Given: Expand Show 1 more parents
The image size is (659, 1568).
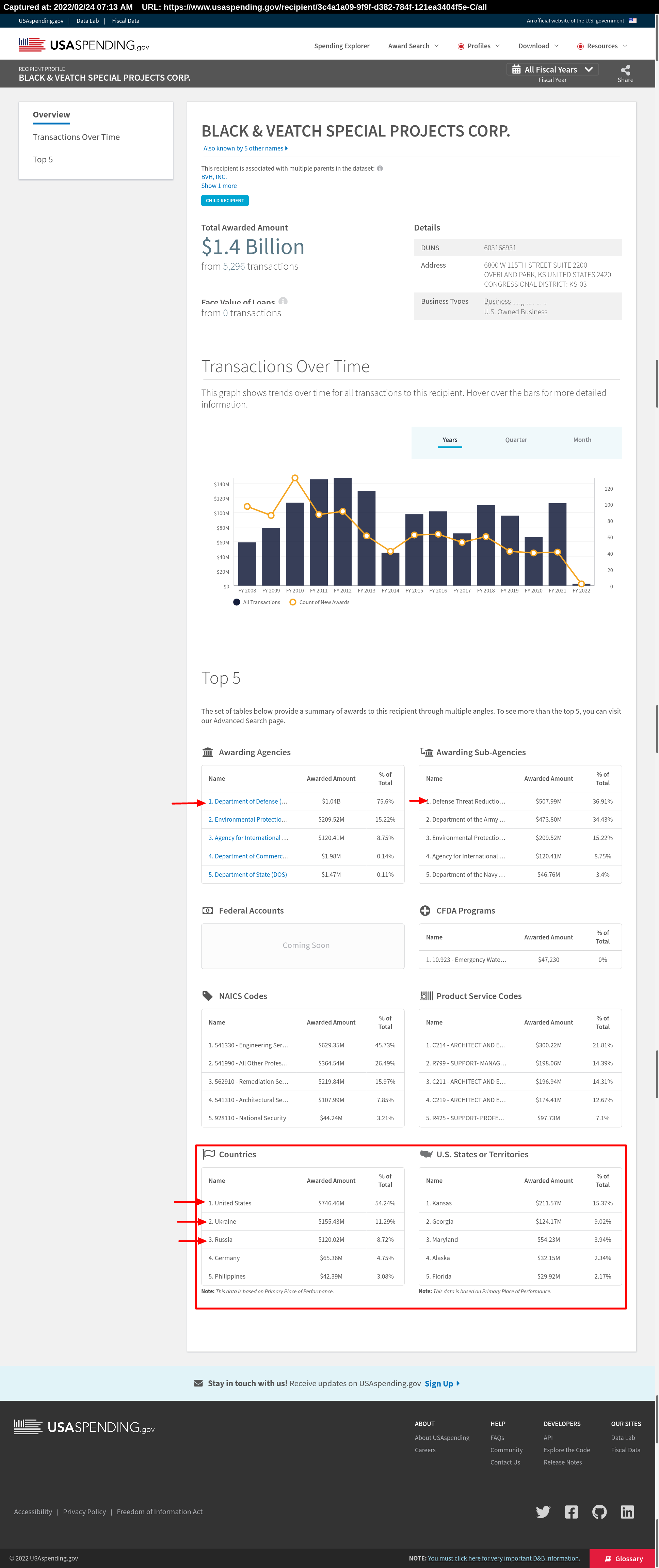Looking at the screenshot, I should click(219, 186).
